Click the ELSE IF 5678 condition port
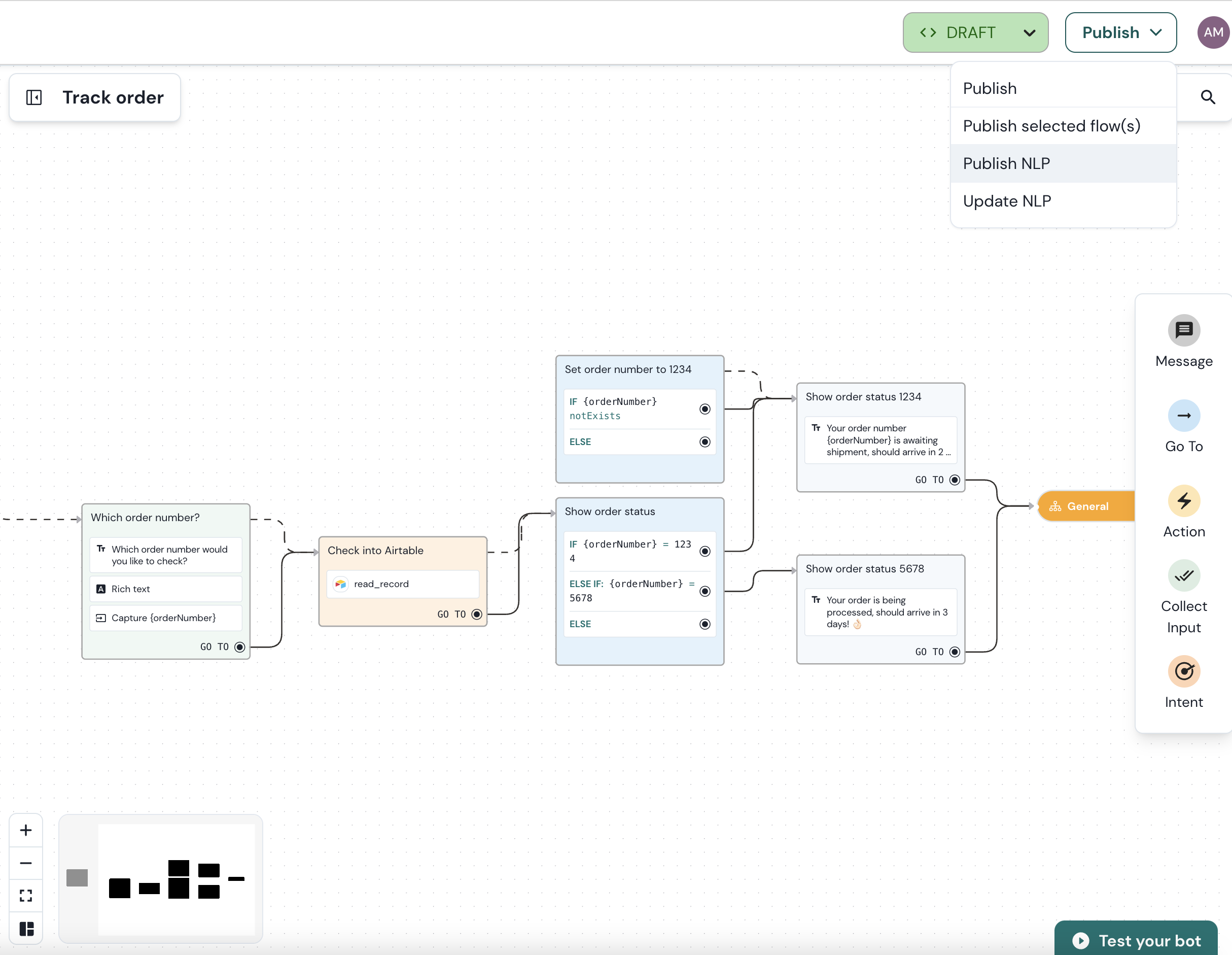This screenshot has height=955, width=1232. (x=705, y=591)
